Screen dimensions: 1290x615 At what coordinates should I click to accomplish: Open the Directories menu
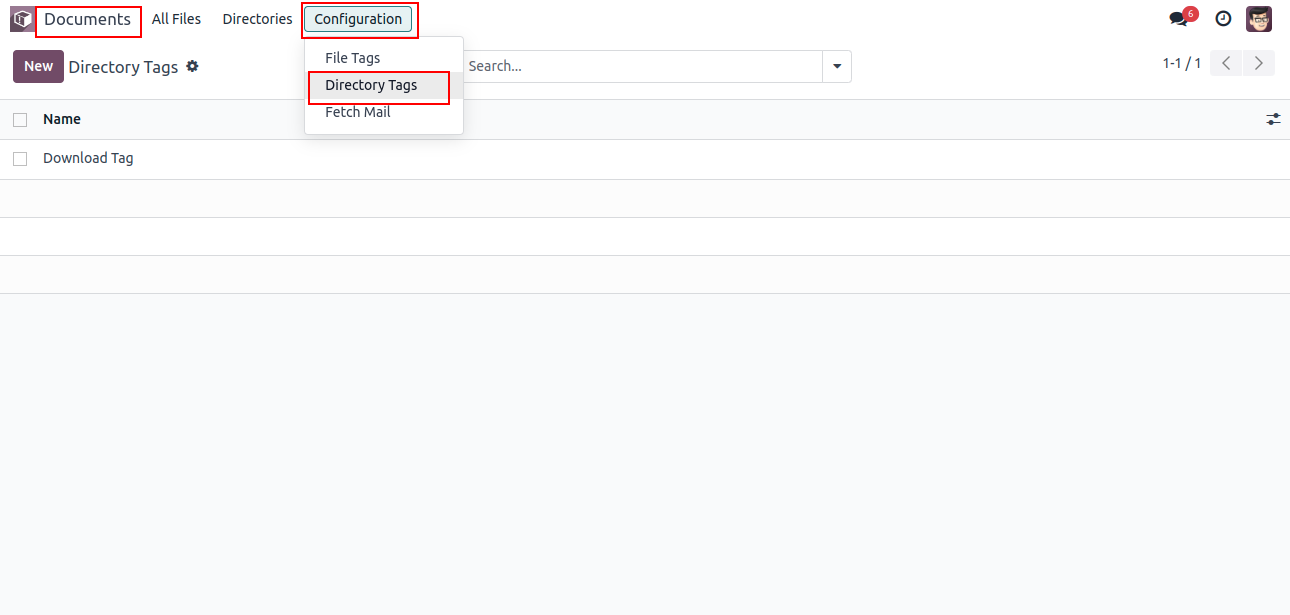pyautogui.click(x=257, y=19)
